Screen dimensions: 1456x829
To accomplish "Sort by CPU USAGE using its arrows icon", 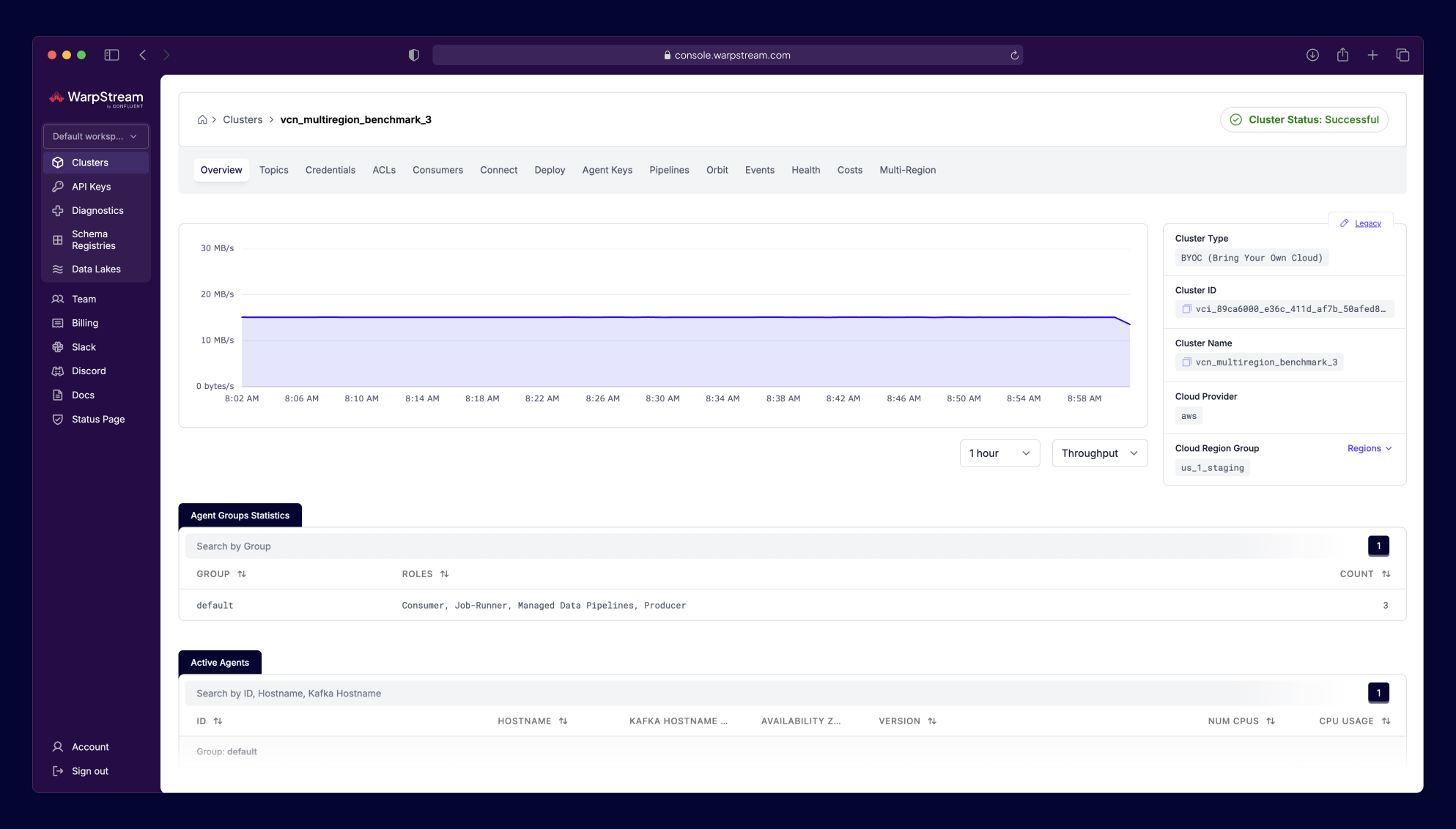I will [1386, 721].
